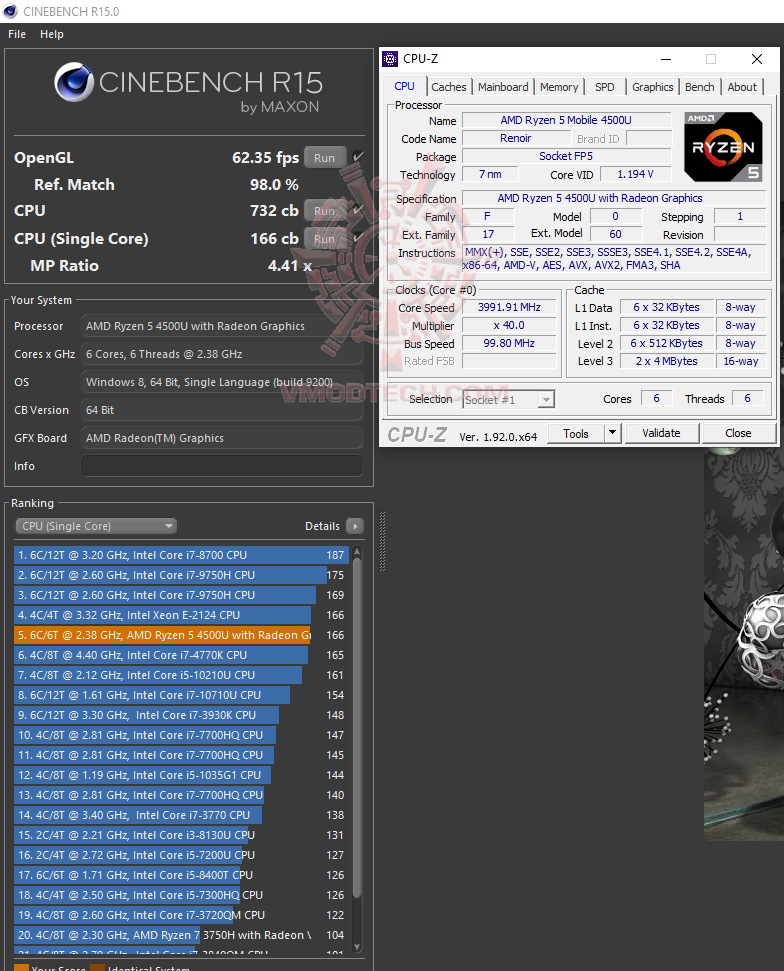Image resolution: width=784 pixels, height=971 pixels.
Task: Toggle the CPU test checkbox
Action: [357, 211]
